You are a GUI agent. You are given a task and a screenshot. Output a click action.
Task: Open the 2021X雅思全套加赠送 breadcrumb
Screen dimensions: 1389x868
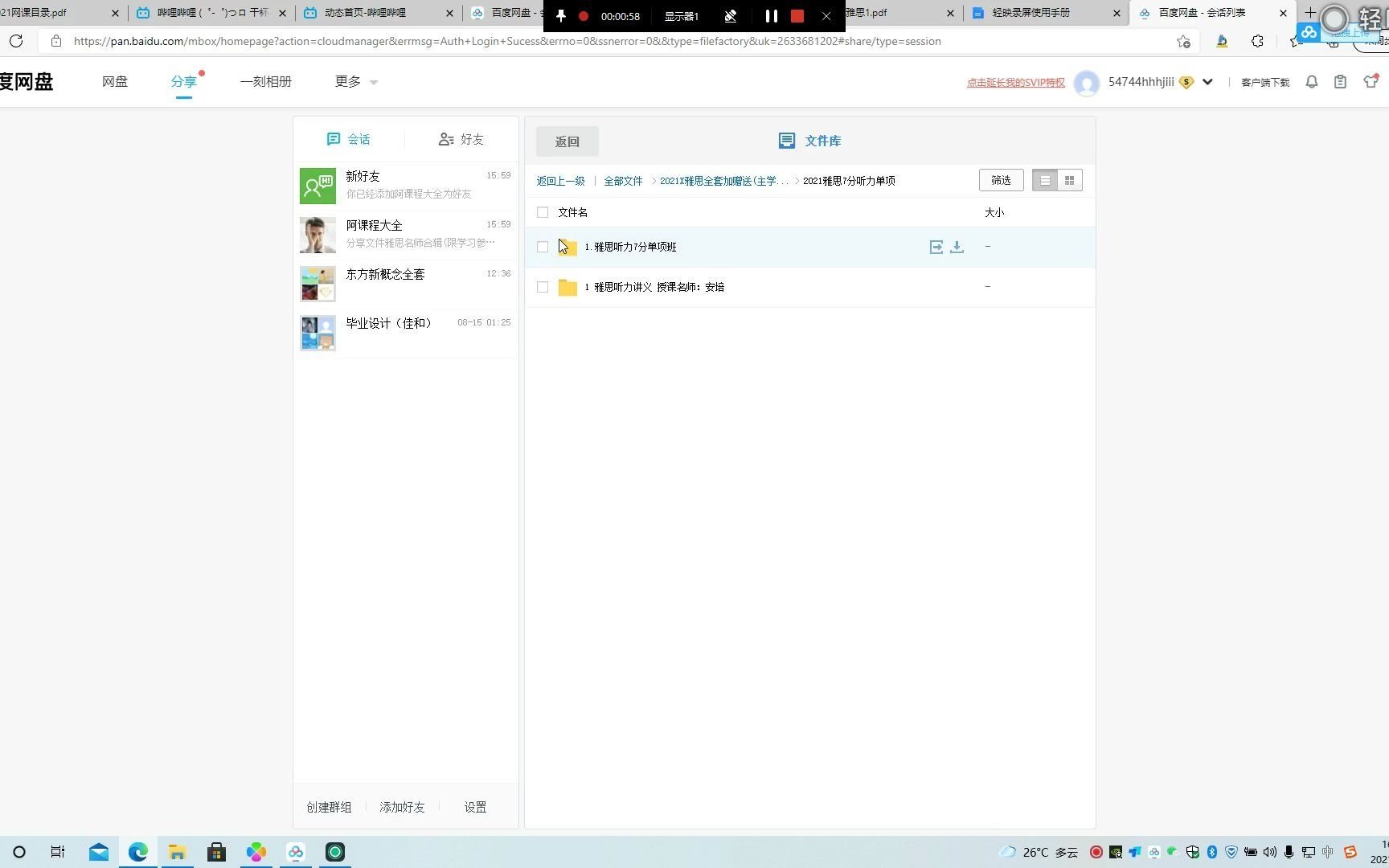pos(723,181)
